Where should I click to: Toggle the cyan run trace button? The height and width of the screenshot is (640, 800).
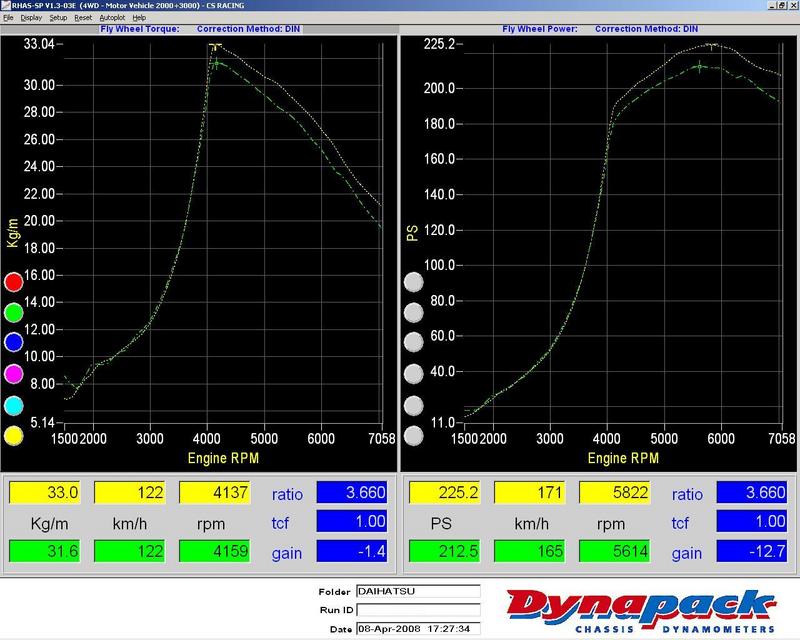click(14, 406)
